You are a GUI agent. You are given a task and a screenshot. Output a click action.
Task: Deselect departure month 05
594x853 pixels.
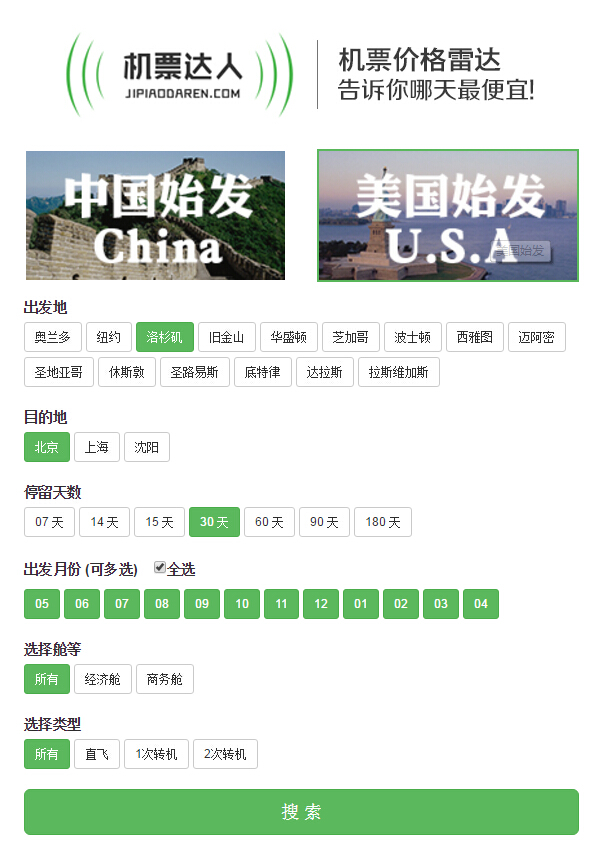pos(42,604)
